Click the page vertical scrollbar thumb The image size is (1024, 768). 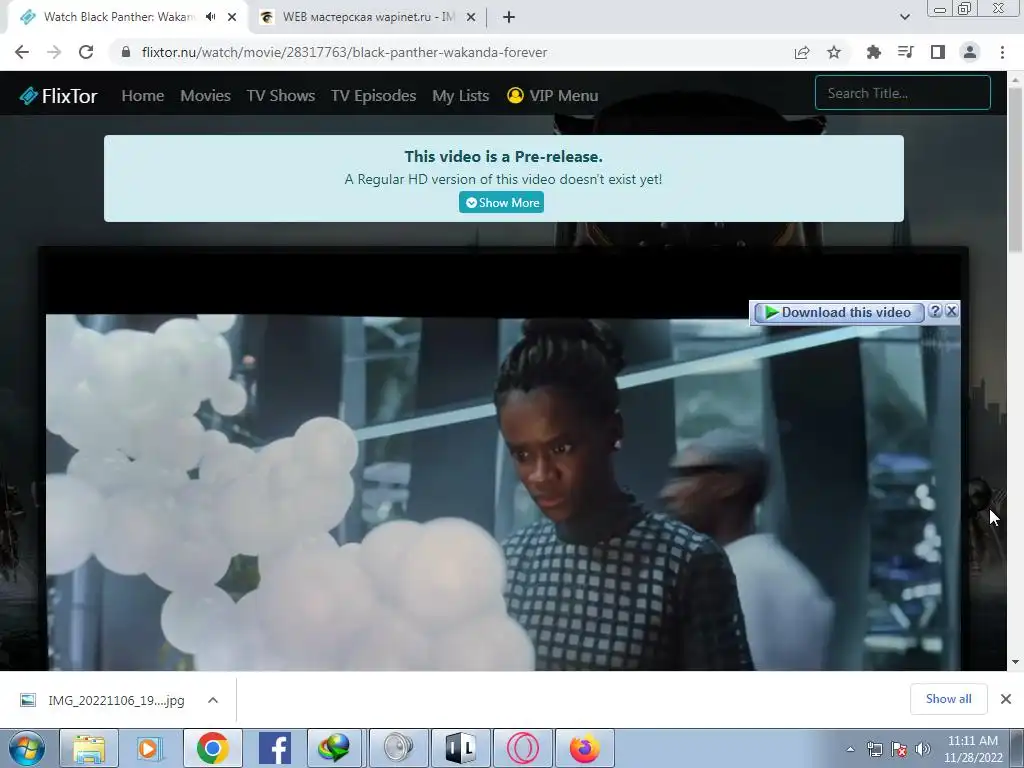click(x=1015, y=169)
